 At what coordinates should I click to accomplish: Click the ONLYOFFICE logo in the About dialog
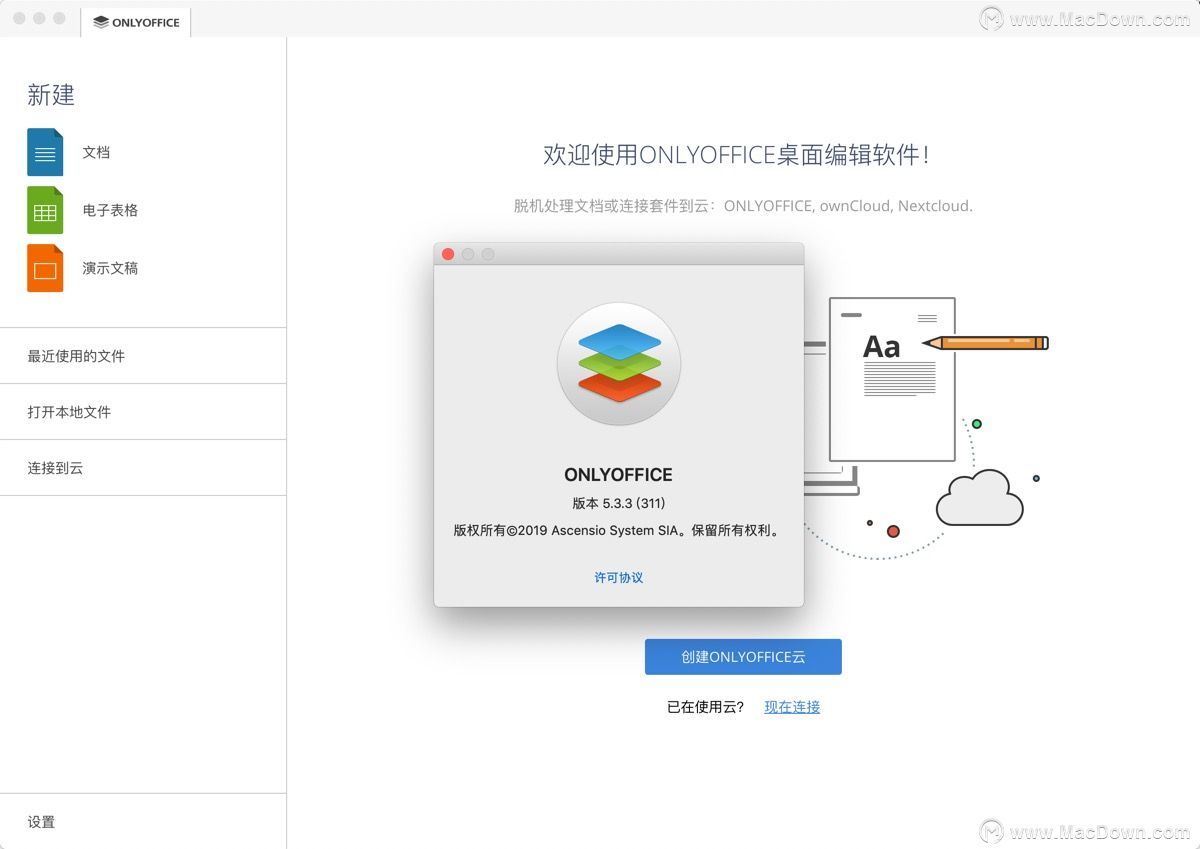pyautogui.click(x=619, y=364)
